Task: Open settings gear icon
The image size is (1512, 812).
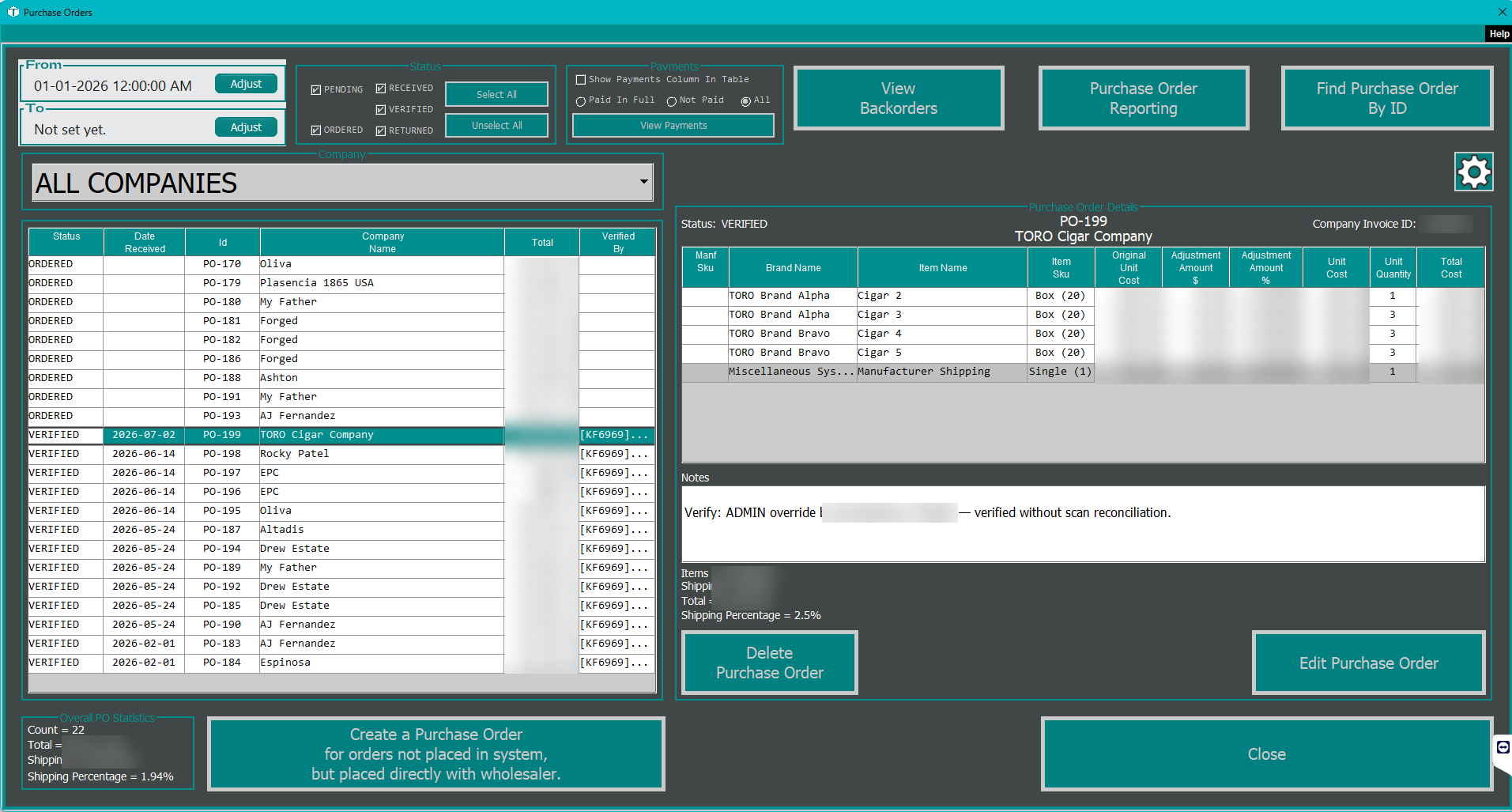Action: (1473, 172)
